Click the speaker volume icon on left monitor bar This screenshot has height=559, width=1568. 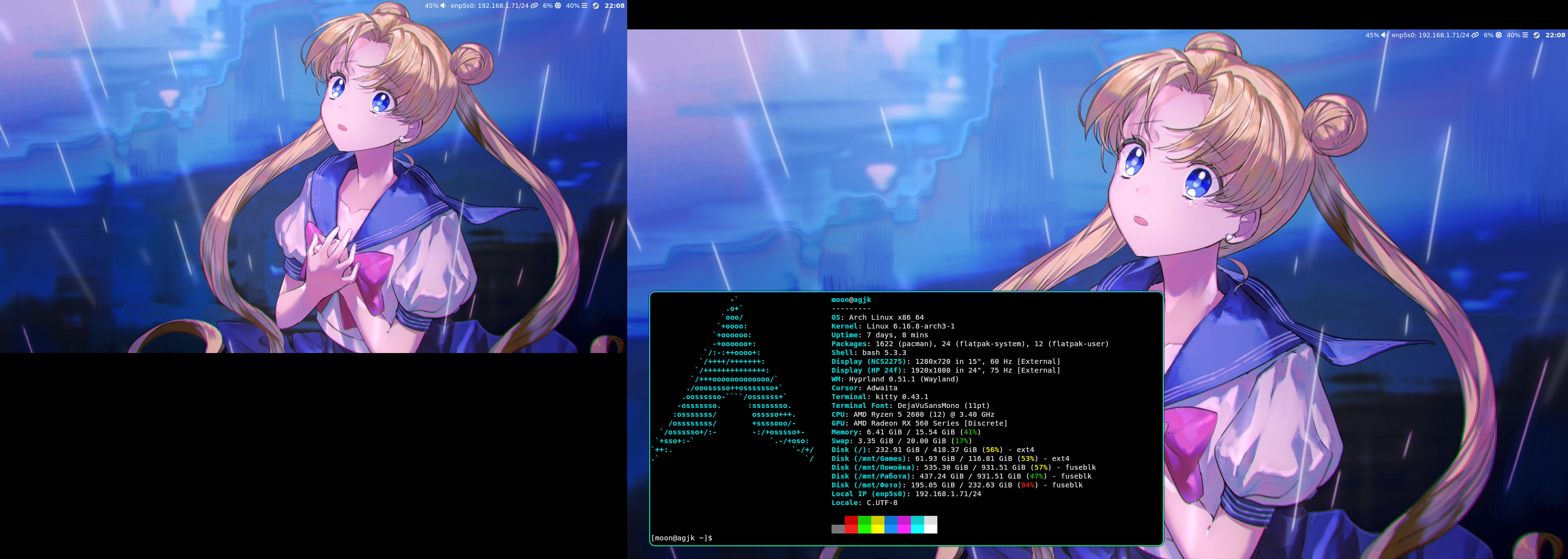click(x=443, y=5)
